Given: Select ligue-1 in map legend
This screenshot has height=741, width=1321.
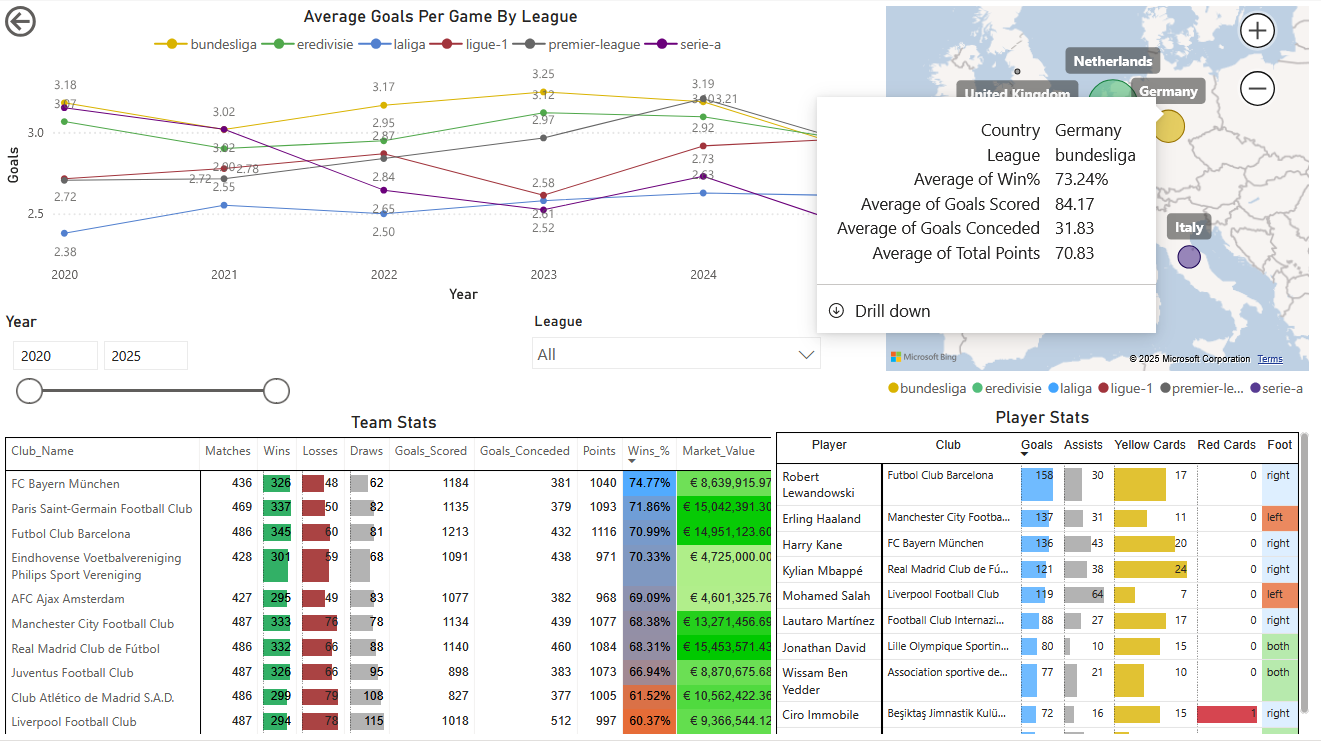Looking at the screenshot, I should tap(1125, 388).
